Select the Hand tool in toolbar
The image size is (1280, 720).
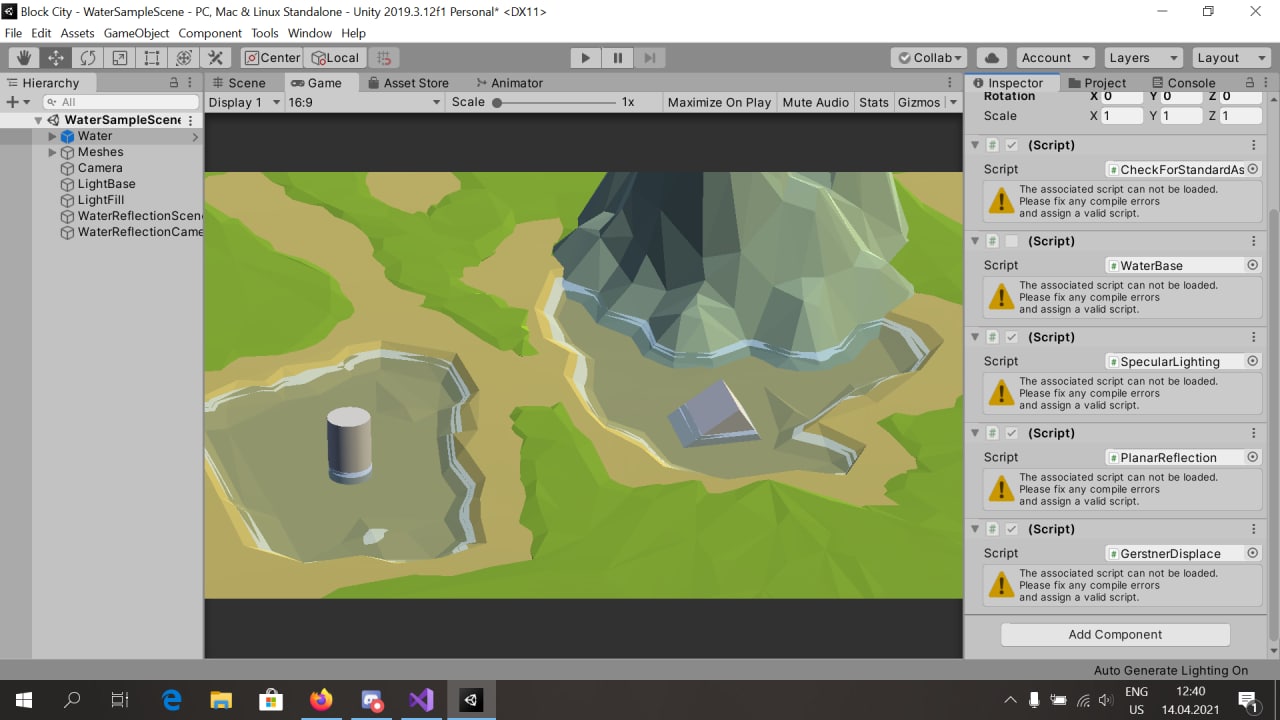tap(24, 58)
